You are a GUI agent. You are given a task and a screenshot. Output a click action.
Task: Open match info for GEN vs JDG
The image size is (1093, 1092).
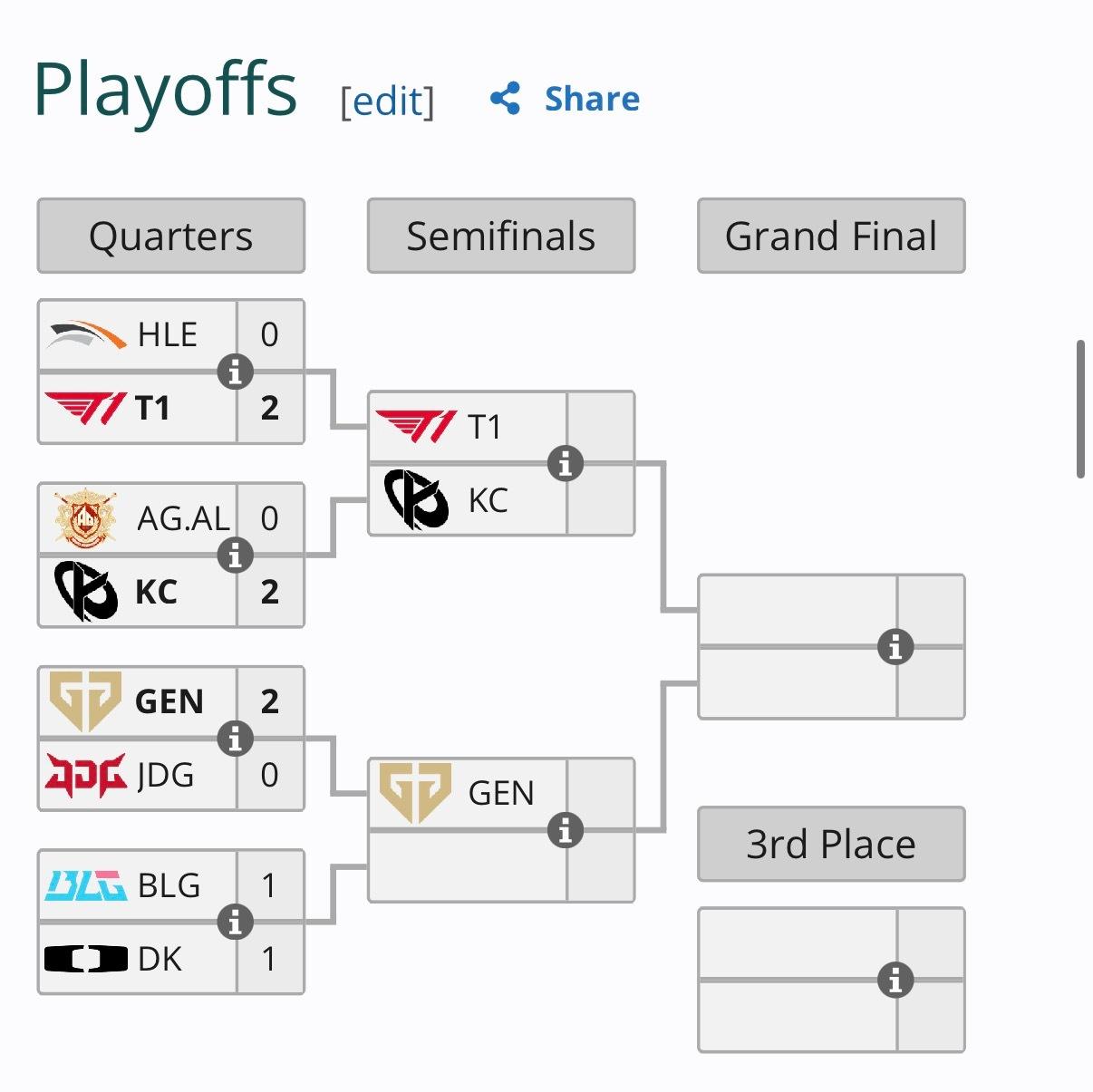(235, 739)
